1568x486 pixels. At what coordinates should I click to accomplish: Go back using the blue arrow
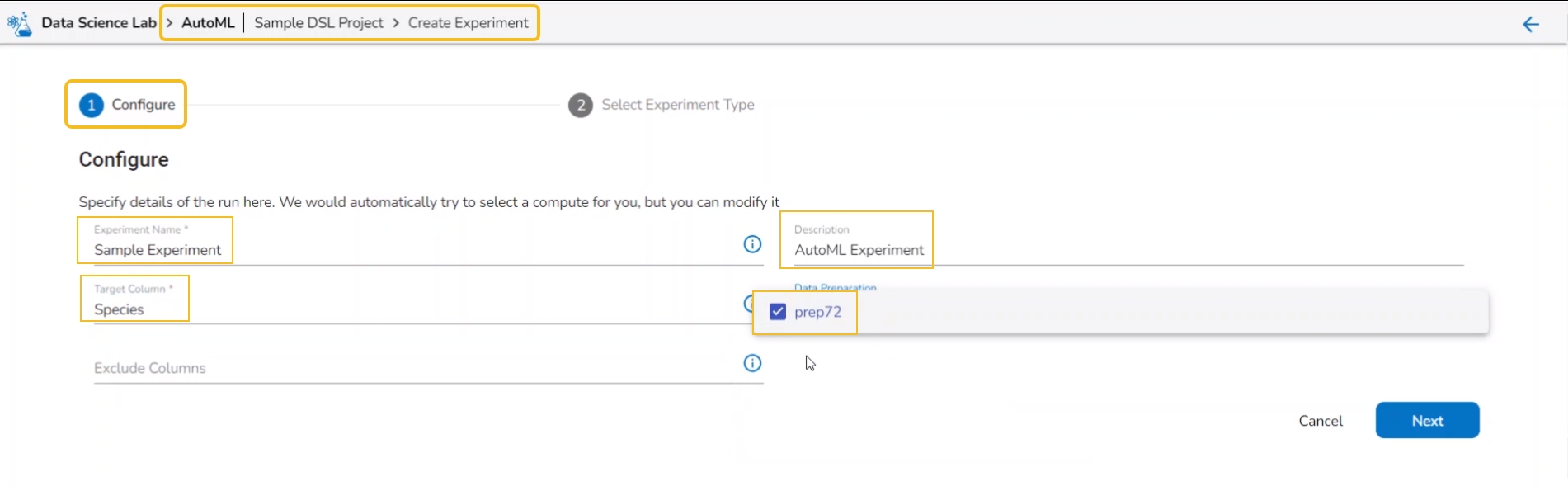coord(1530,24)
